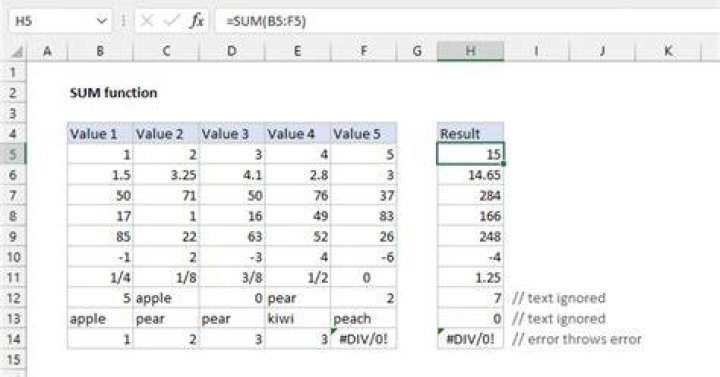Screen dimensions: 720x377
Task: Select column K header
Action: pos(668,51)
